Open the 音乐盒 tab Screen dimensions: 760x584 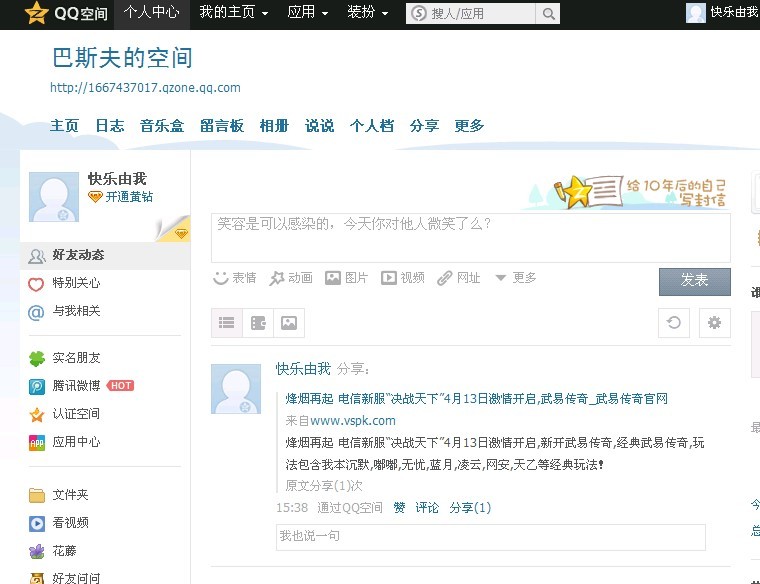[x=162, y=126]
